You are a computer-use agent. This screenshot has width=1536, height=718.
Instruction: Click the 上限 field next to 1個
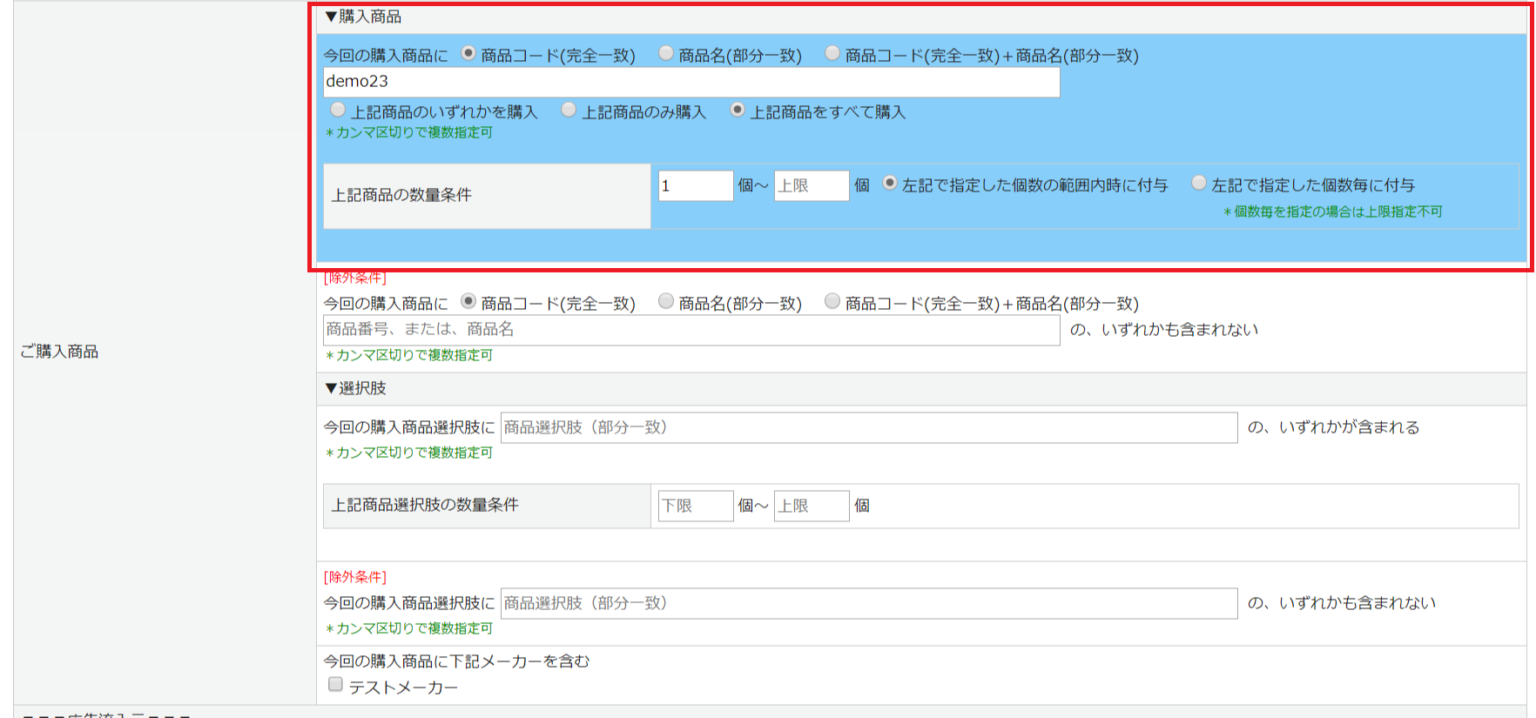(x=810, y=184)
